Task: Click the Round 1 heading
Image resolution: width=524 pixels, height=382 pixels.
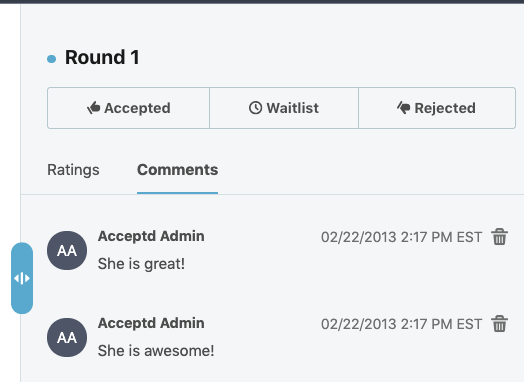Action: pos(102,57)
